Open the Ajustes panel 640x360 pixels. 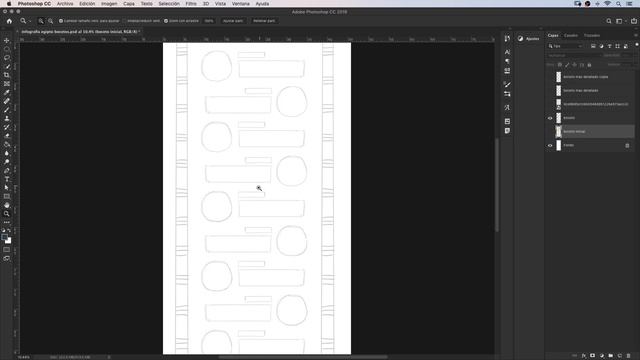pos(529,39)
